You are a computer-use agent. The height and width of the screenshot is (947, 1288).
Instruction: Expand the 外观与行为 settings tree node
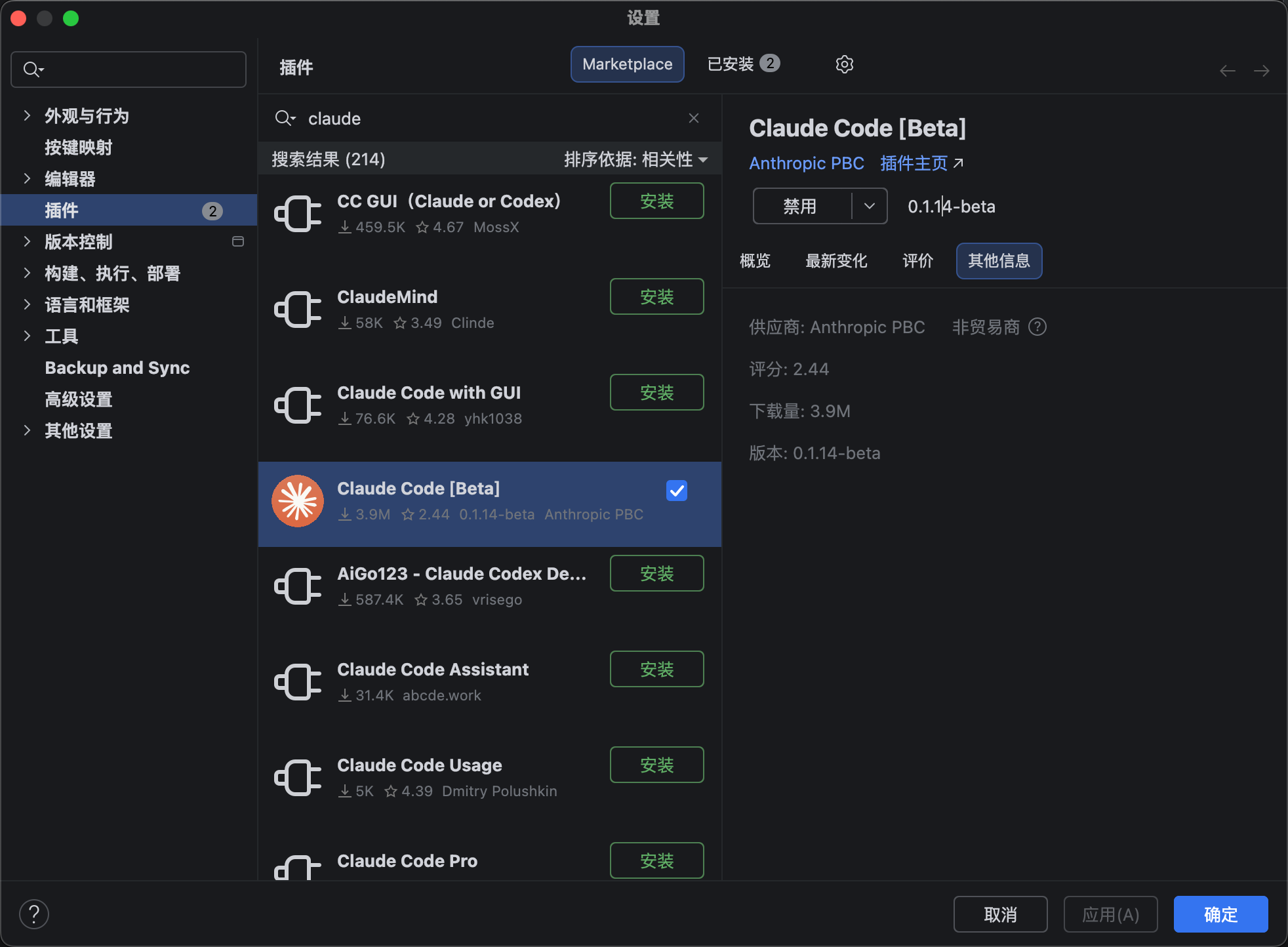pos(27,116)
